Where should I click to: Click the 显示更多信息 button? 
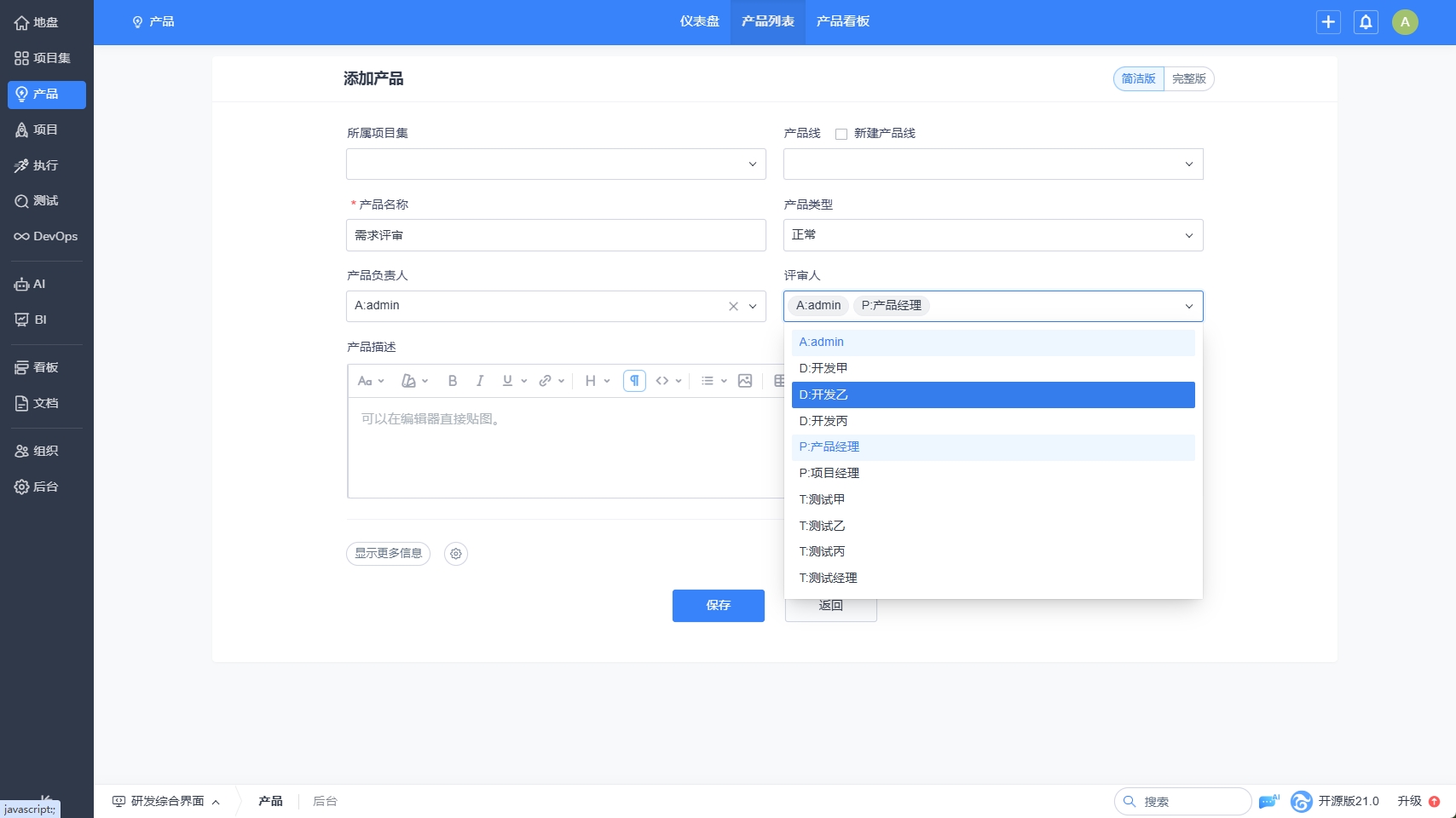click(388, 554)
